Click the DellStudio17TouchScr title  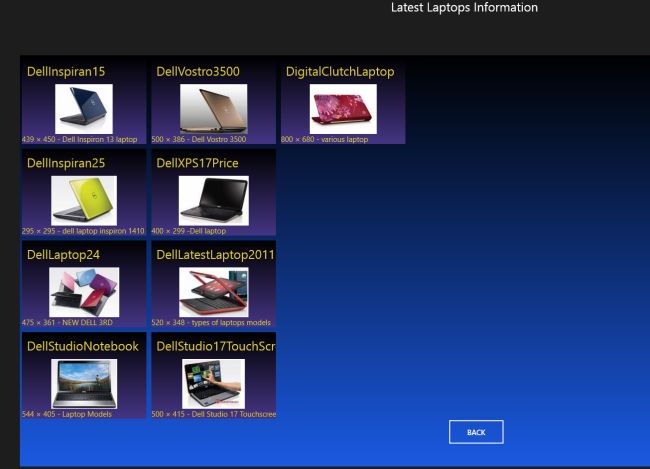pos(216,346)
